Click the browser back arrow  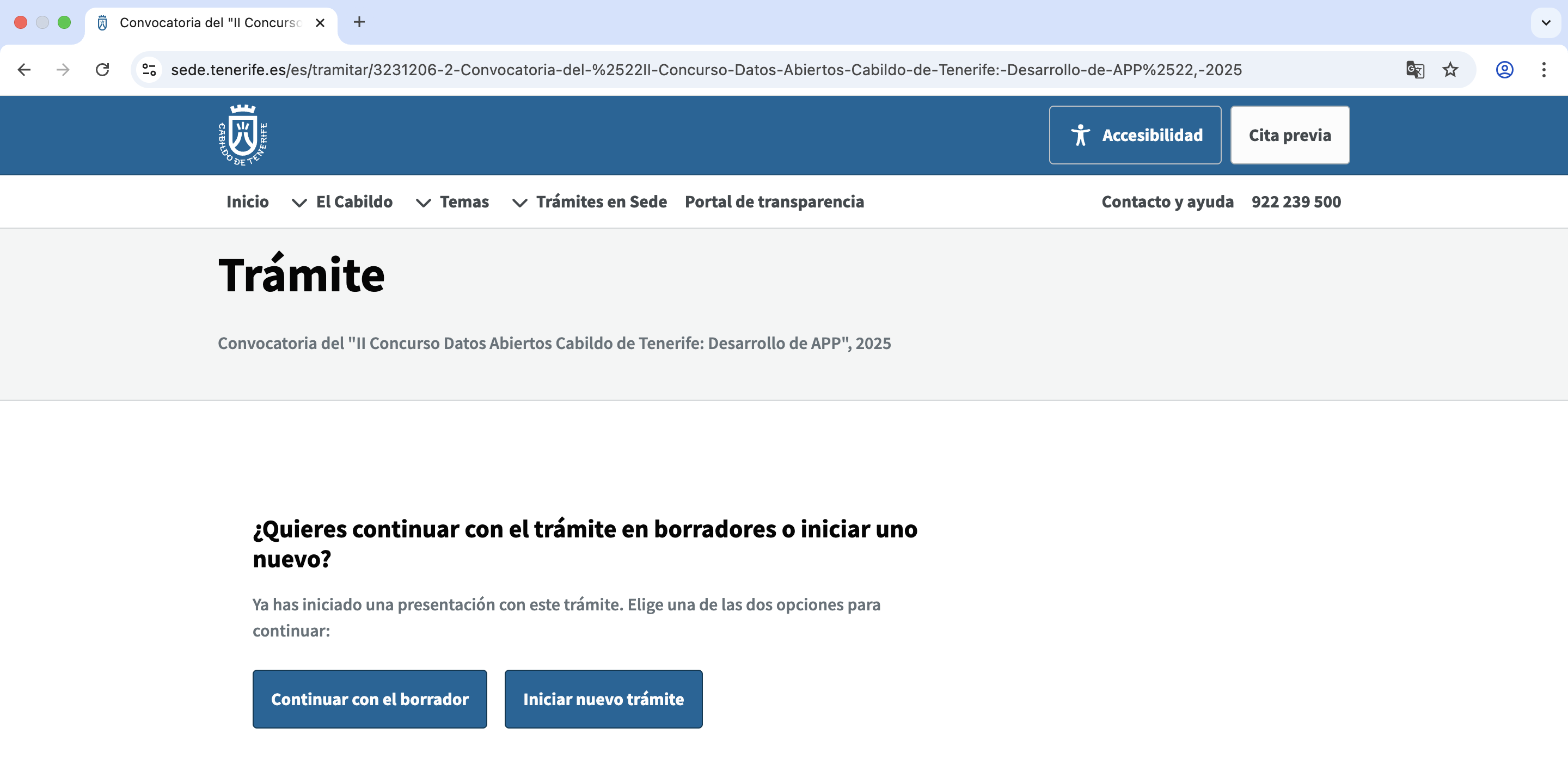tap(24, 70)
